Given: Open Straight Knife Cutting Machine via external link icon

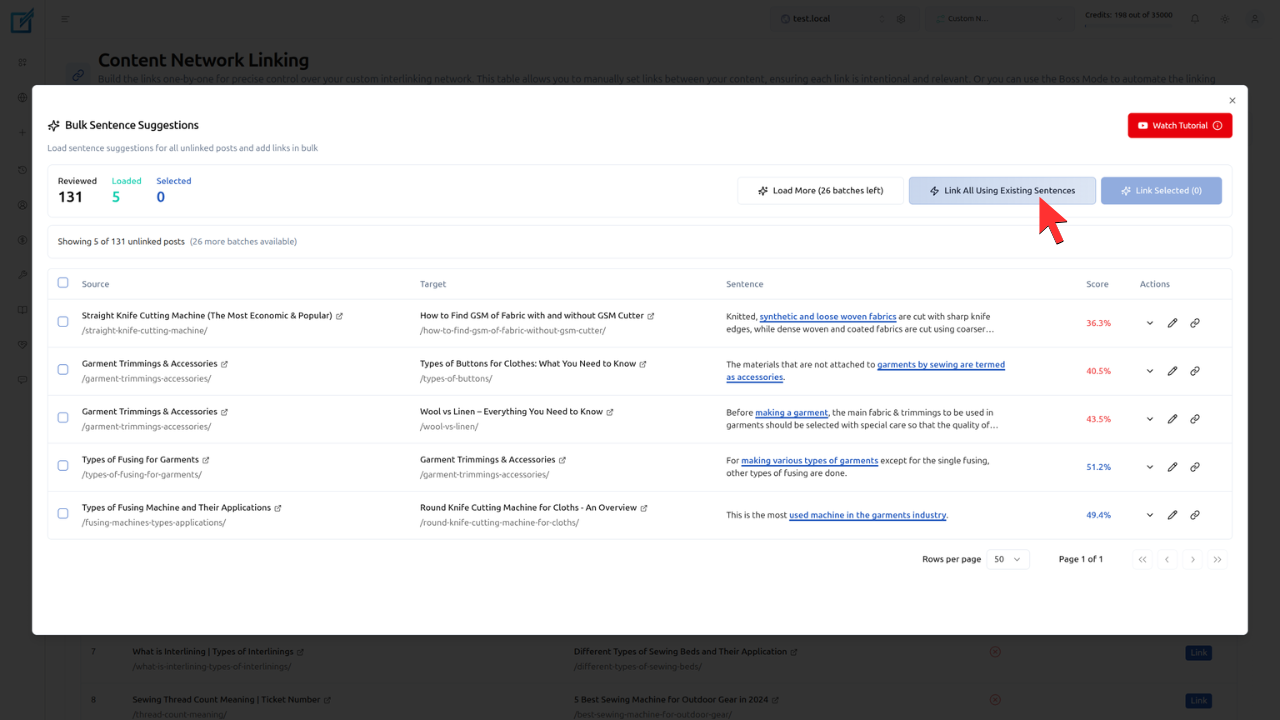Looking at the screenshot, I should (x=340, y=315).
